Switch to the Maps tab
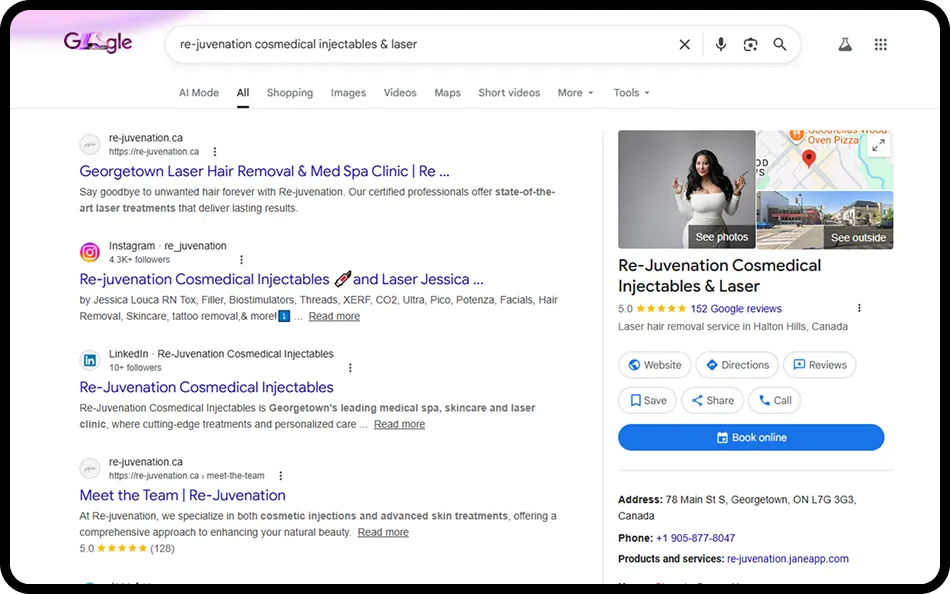The image size is (950, 594). click(447, 93)
